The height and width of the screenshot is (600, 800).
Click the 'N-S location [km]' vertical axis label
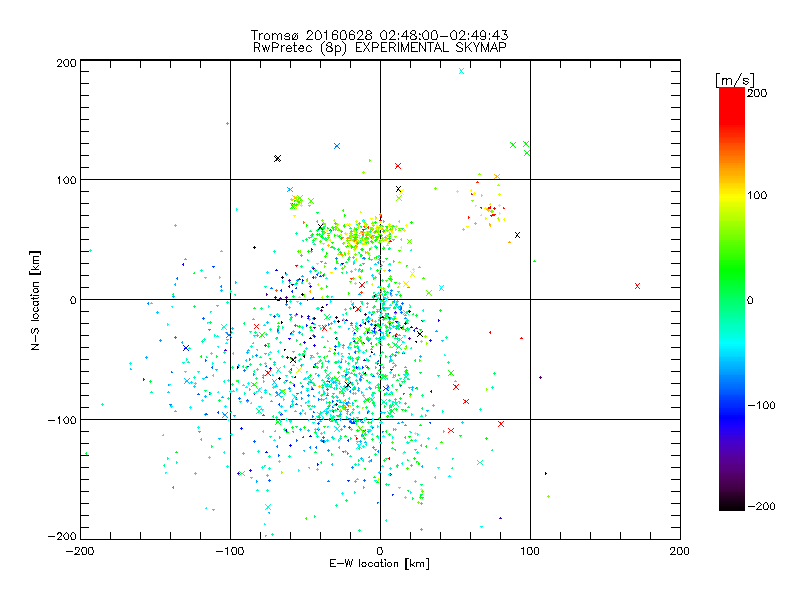coord(35,300)
